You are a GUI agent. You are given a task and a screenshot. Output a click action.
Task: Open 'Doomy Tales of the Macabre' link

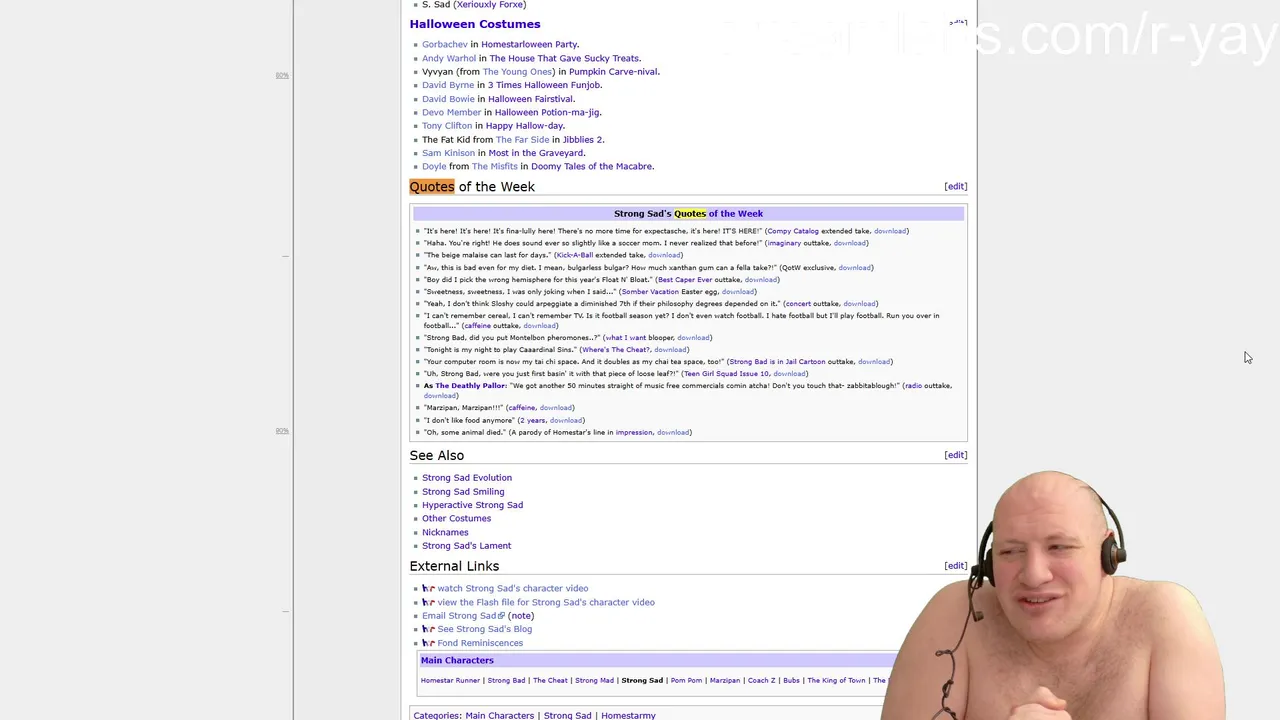pos(592,167)
